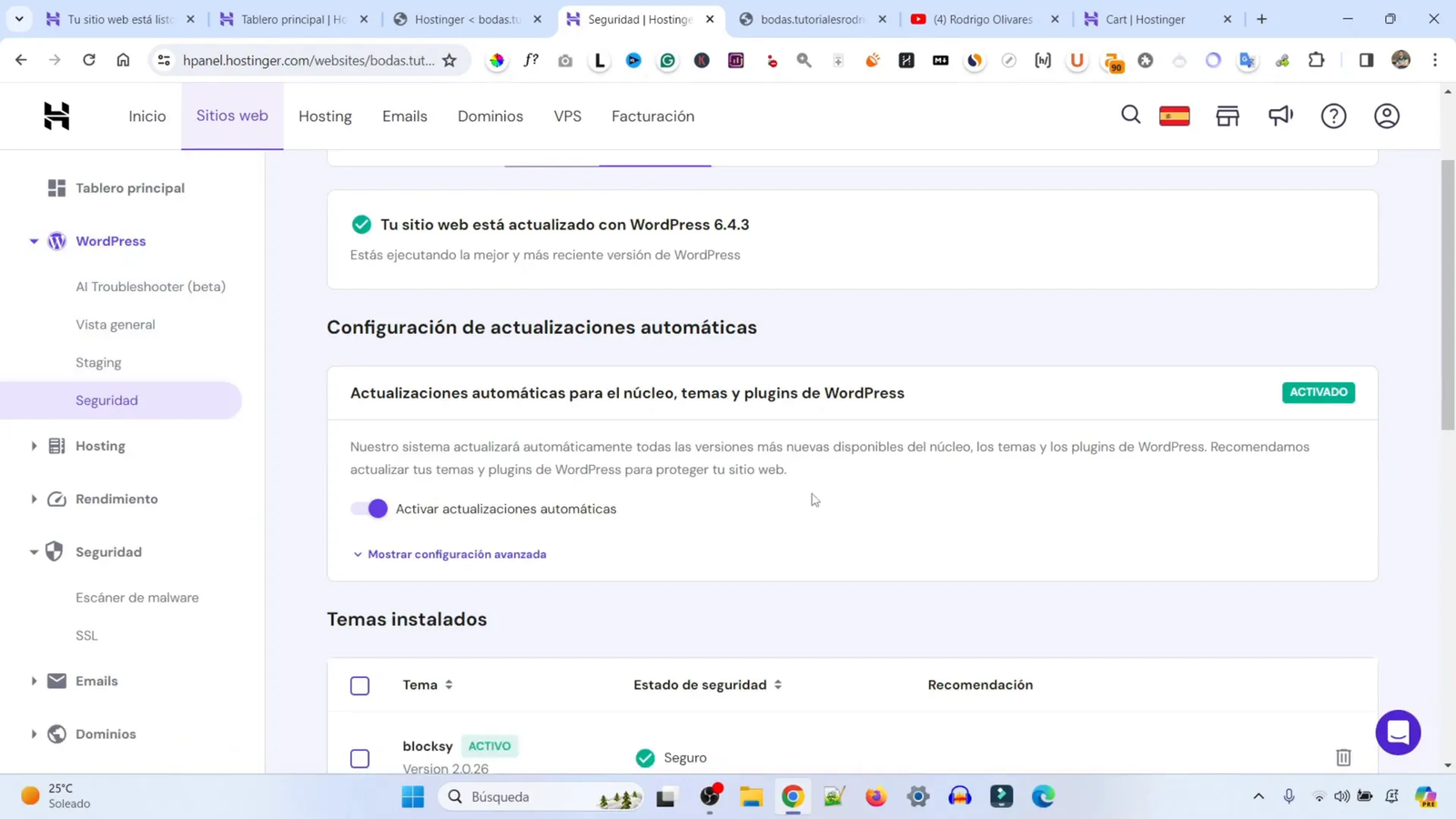Switch to Rodrigo Olivares YouTube tab

pos(984,19)
